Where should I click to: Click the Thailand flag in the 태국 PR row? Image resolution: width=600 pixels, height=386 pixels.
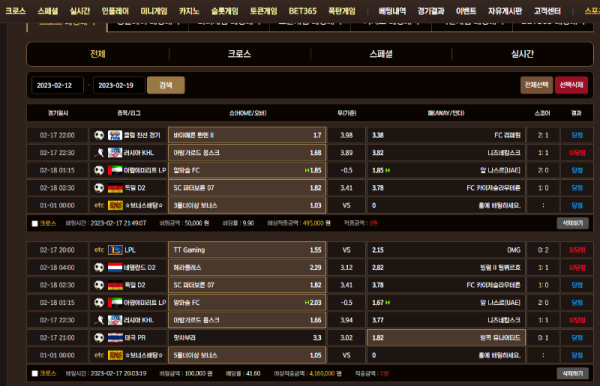coord(115,338)
